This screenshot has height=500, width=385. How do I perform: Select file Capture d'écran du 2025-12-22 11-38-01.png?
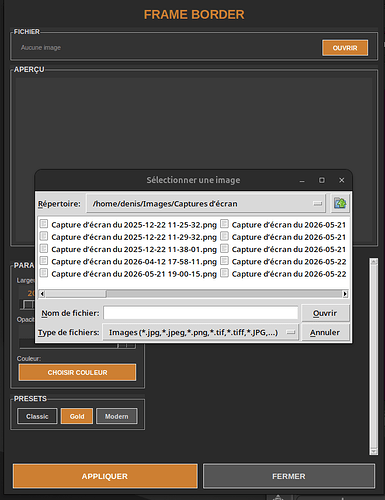[134, 250]
